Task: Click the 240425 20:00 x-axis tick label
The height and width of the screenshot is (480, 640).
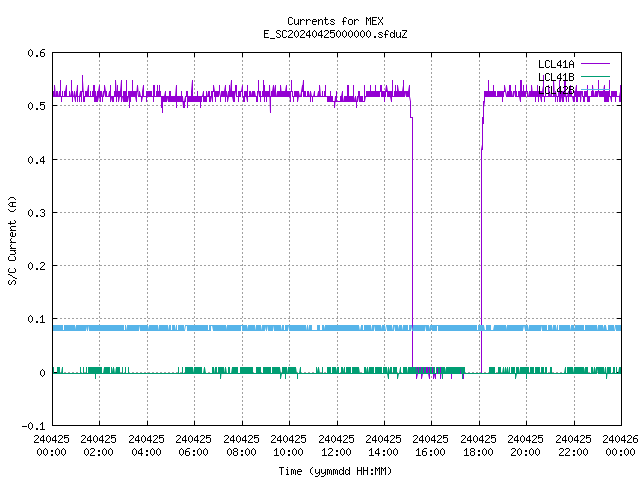Action: 526,445
